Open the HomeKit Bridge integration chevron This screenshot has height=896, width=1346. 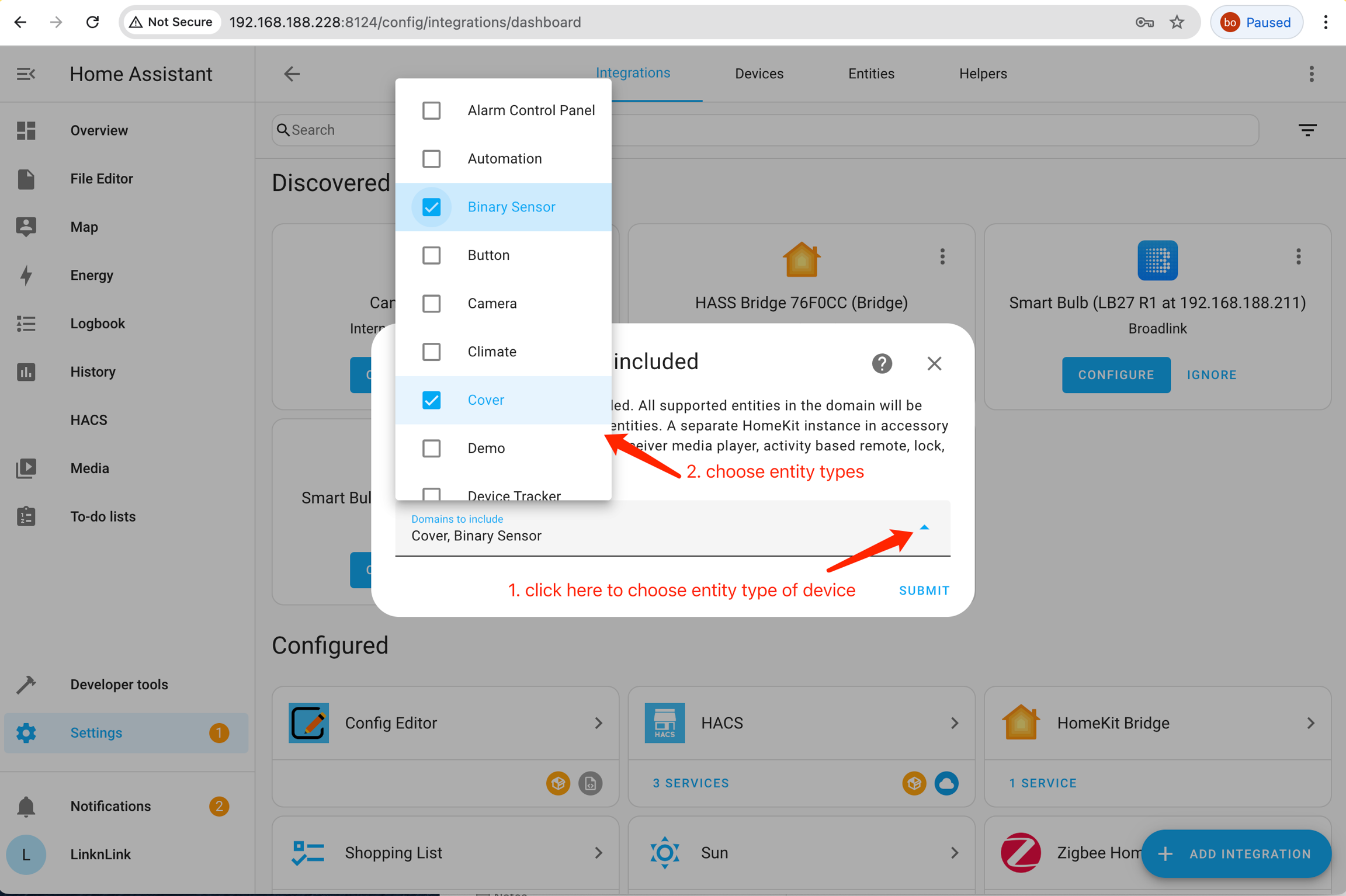pos(1310,723)
